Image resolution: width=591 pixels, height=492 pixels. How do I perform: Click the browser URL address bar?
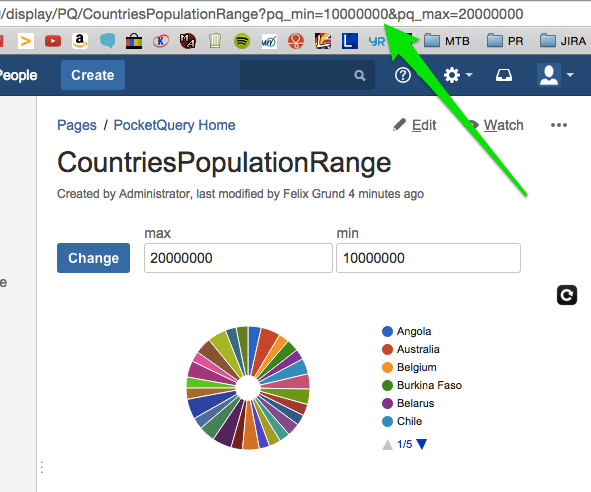296,14
